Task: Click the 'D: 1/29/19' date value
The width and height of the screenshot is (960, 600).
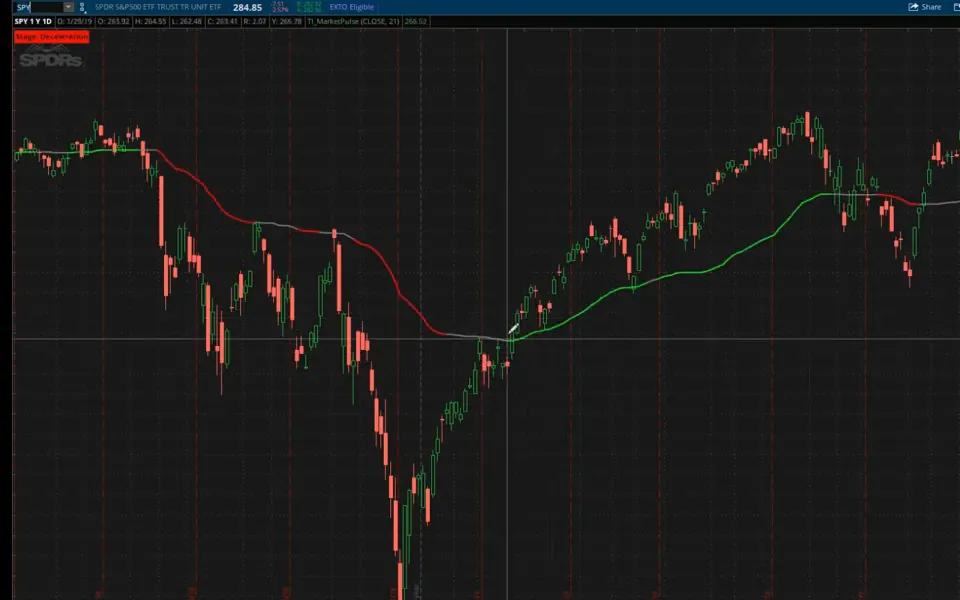Action: click(x=75, y=21)
